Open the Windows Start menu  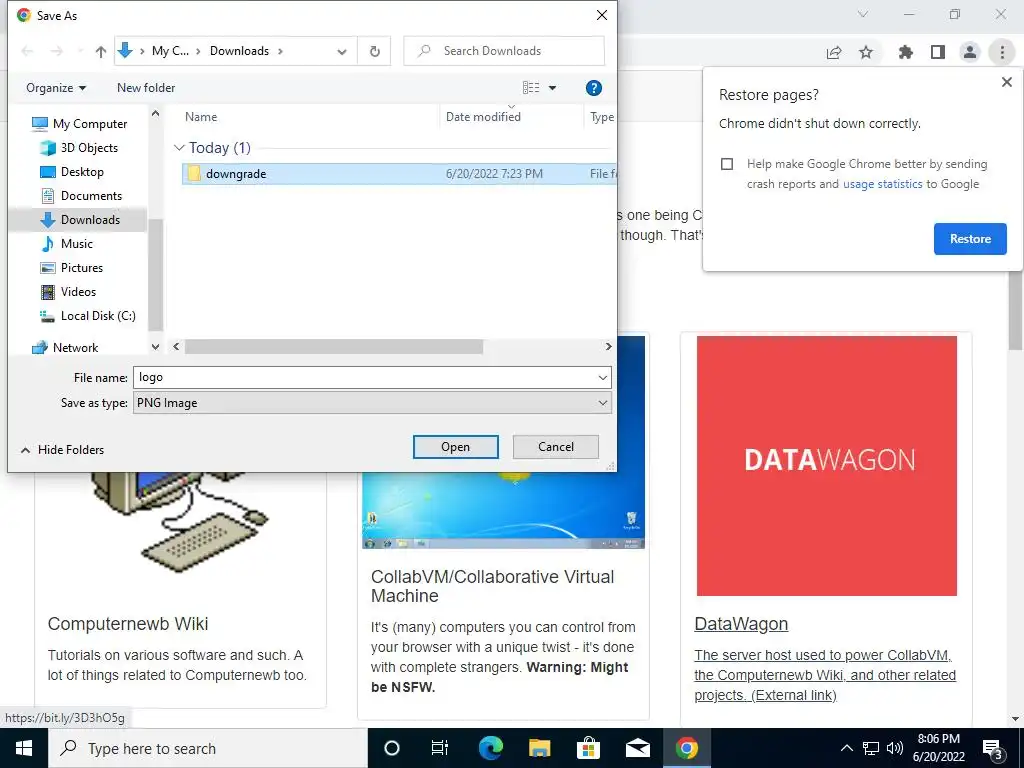point(24,748)
